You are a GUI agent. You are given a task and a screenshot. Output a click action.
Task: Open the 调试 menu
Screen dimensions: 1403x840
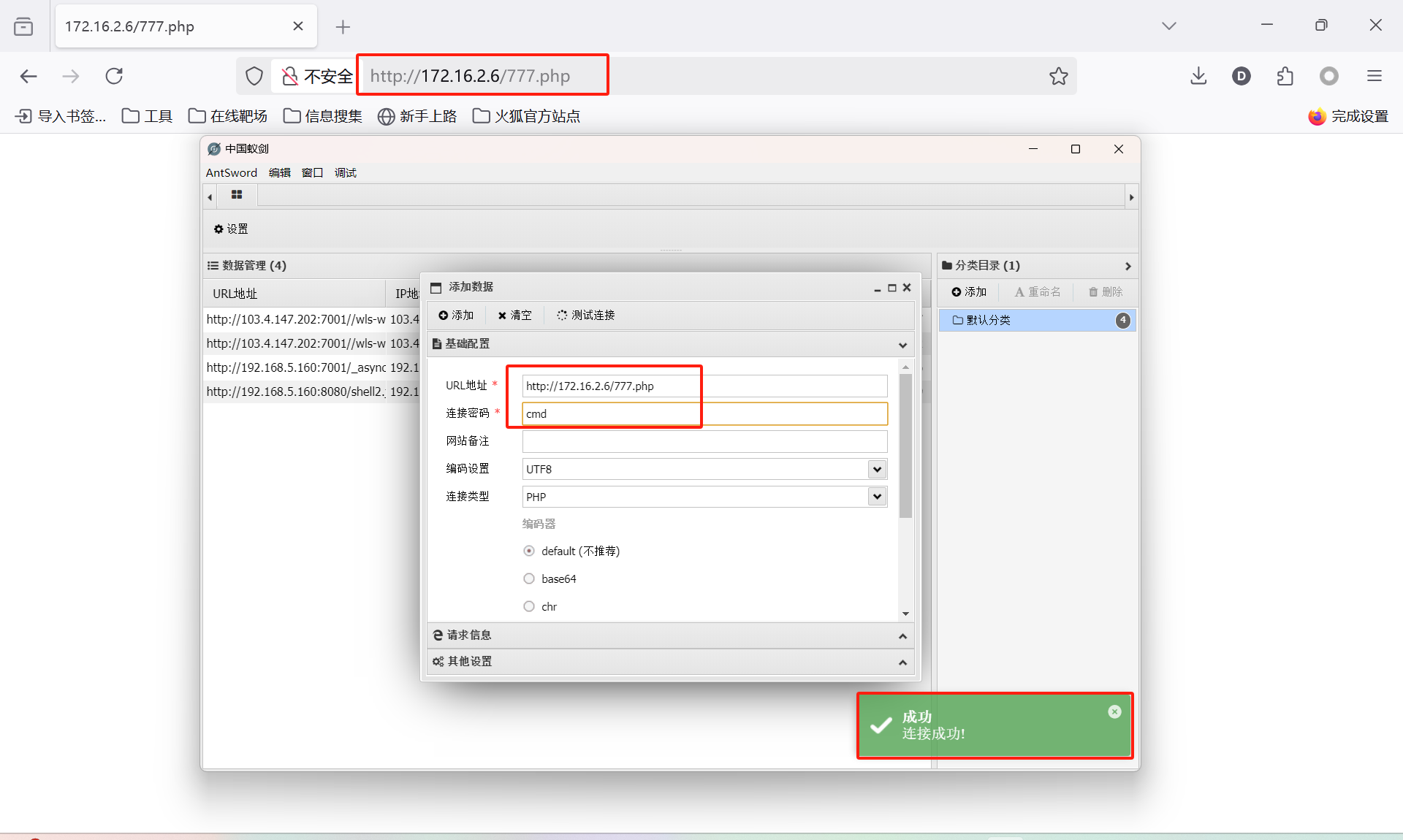346,172
